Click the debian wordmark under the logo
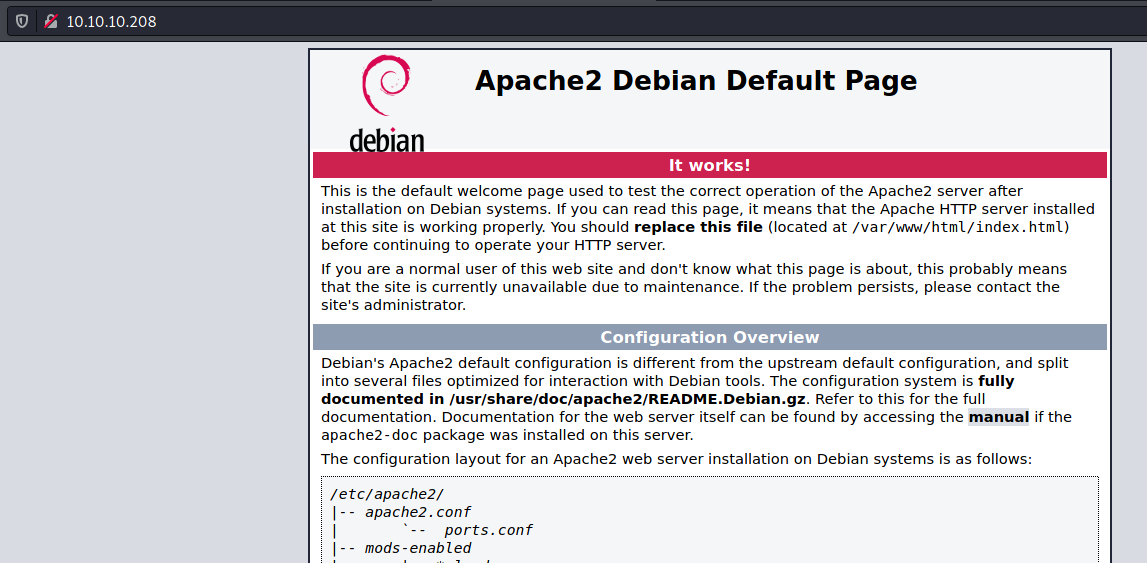1147x563 pixels. click(386, 139)
